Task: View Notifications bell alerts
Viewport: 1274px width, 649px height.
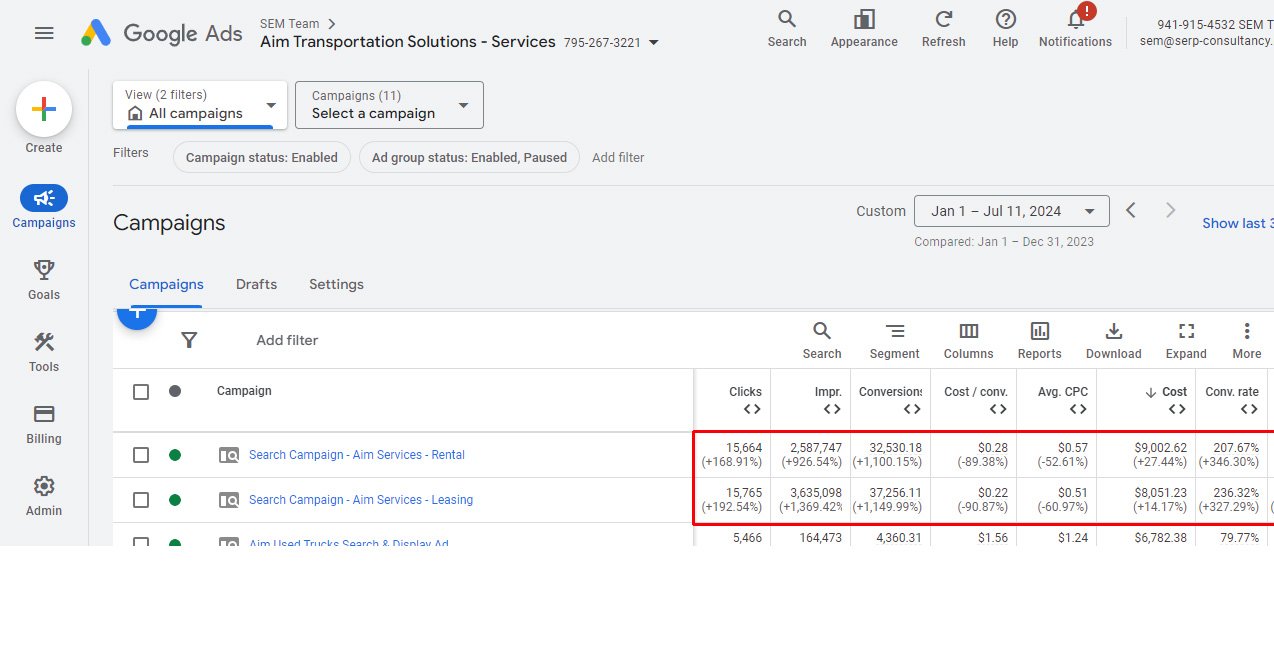Action: [x=1075, y=28]
